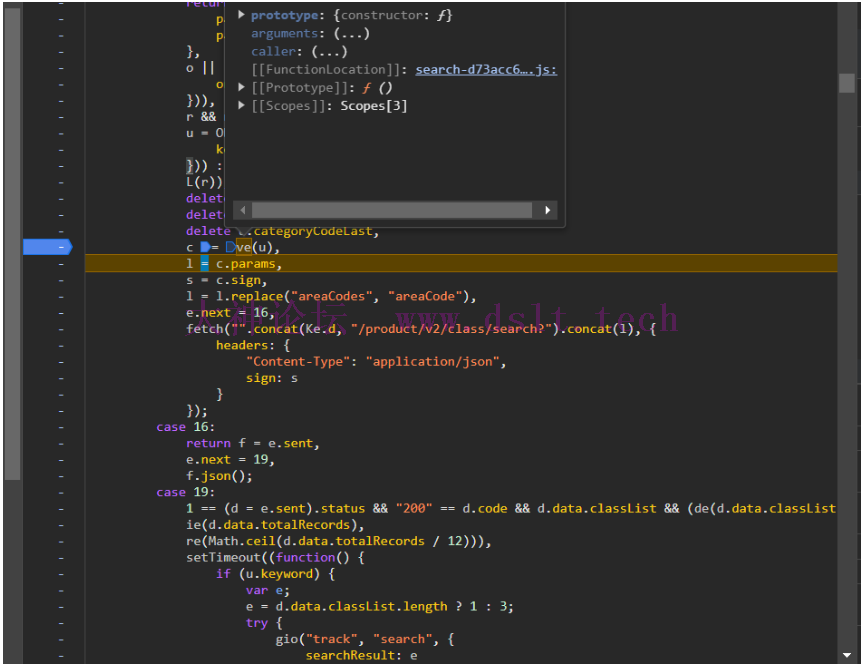This screenshot has width=862, height=664.
Task: Click the 'Content-Type' header string
Action: [301, 361]
